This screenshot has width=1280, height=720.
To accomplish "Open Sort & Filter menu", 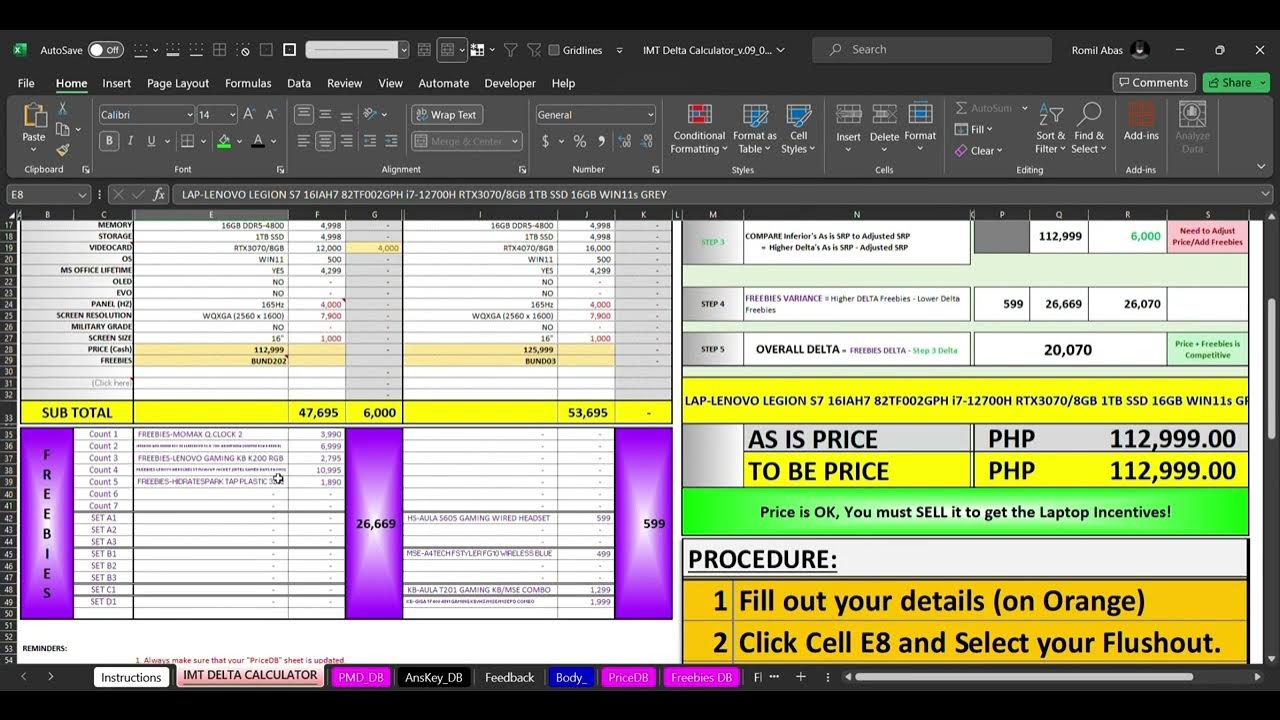I will (x=1051, y=128).
